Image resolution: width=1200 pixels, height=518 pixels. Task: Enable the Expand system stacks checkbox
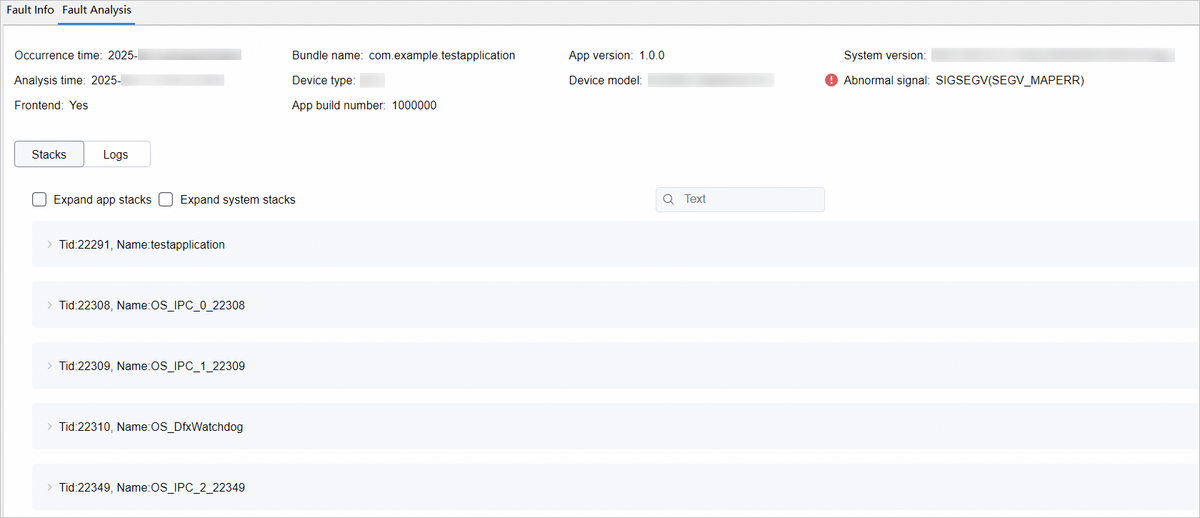click(x=166, y=200)
